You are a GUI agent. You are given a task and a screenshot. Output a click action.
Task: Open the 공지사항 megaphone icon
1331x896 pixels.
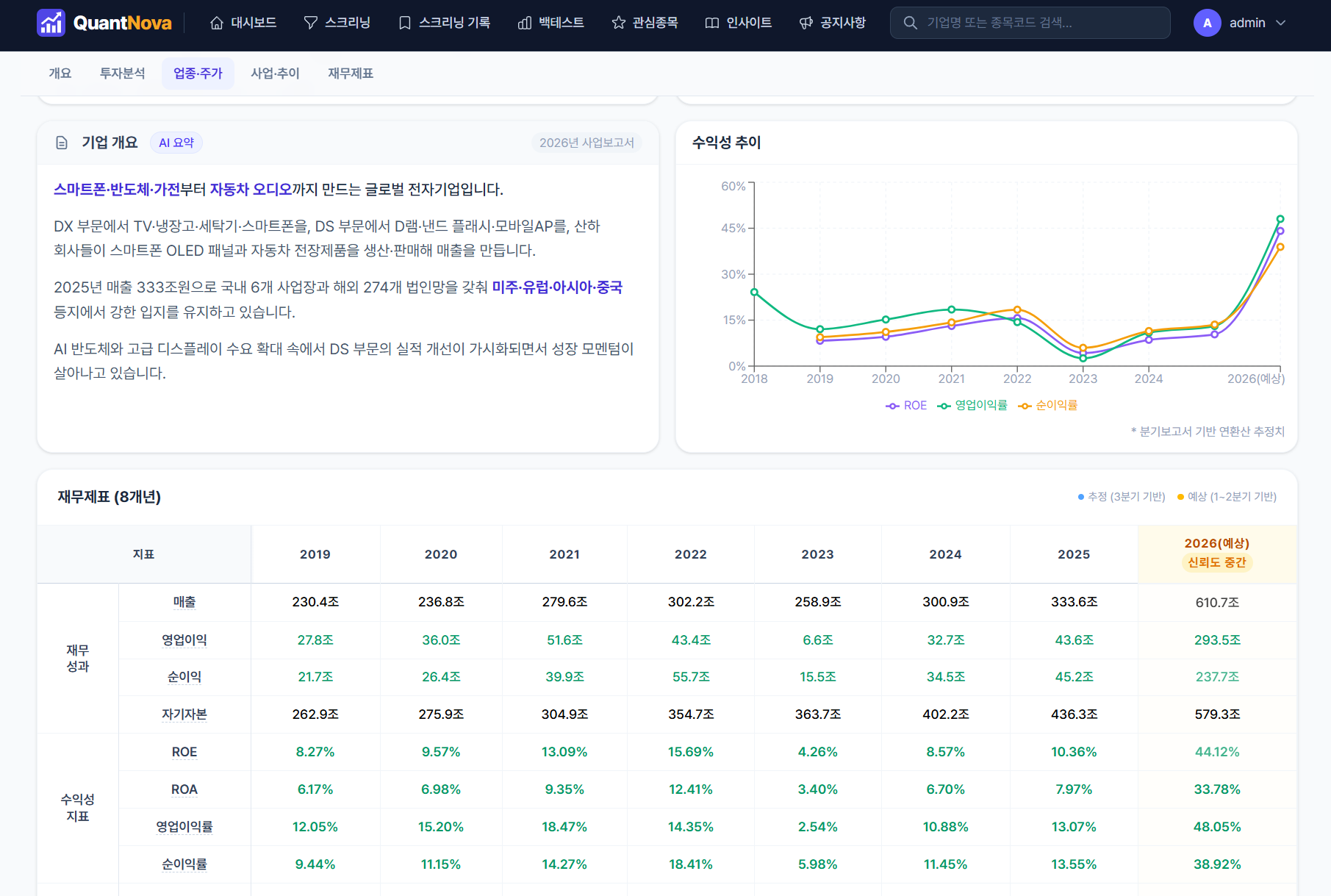[806, 23]
